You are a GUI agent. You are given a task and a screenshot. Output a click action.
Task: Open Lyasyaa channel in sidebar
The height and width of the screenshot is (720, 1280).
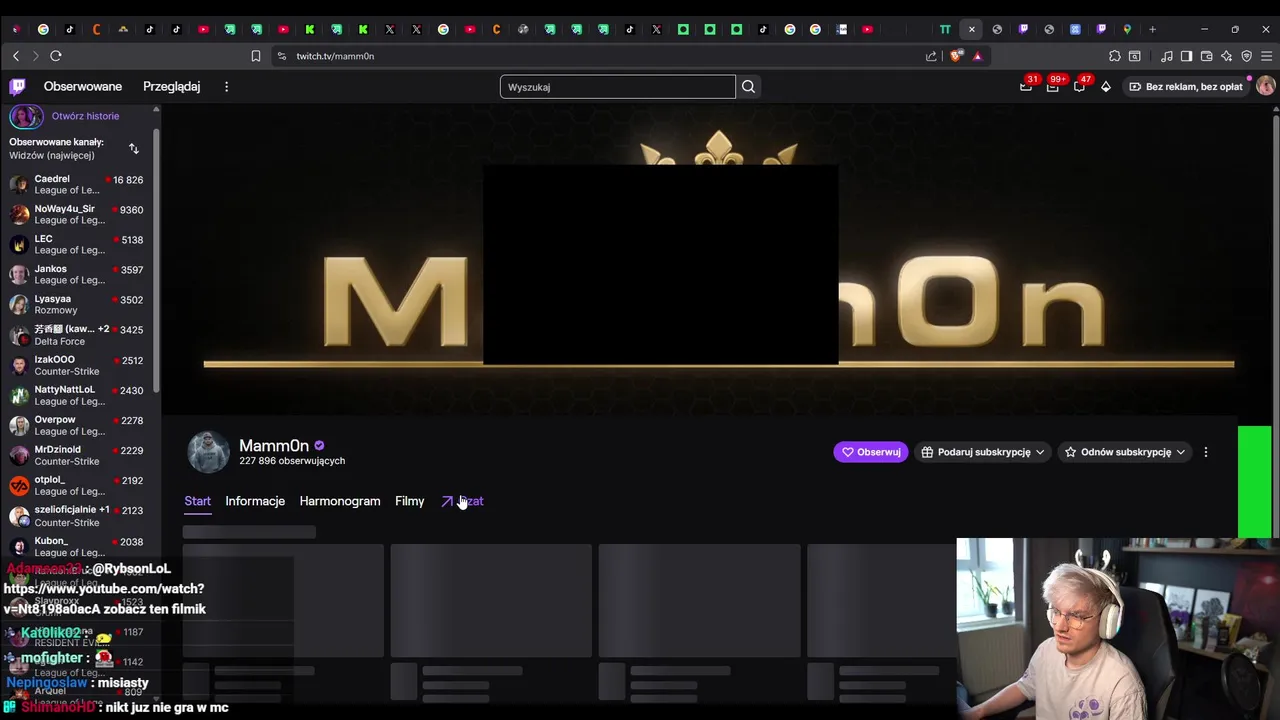[77, 304]
